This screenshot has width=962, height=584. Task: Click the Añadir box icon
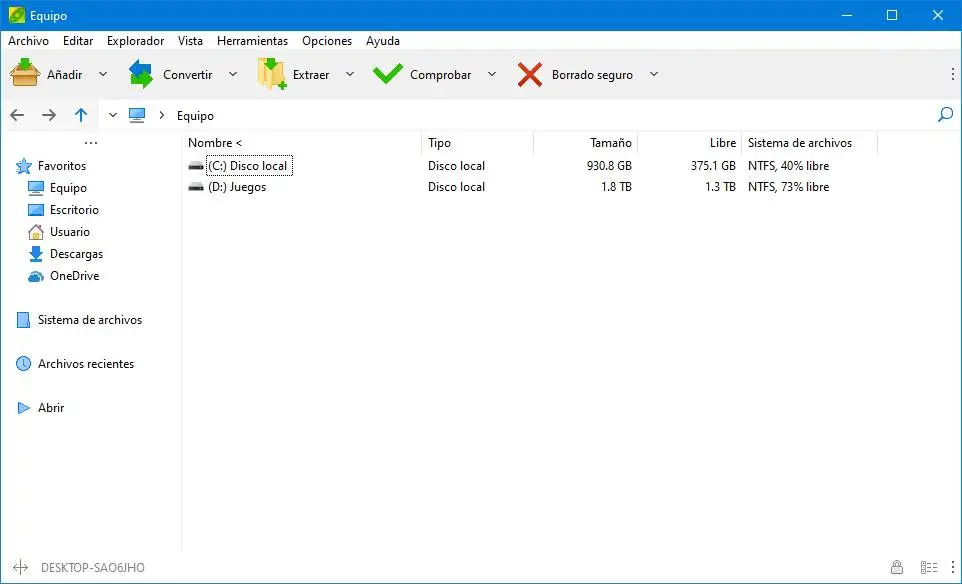25,74
